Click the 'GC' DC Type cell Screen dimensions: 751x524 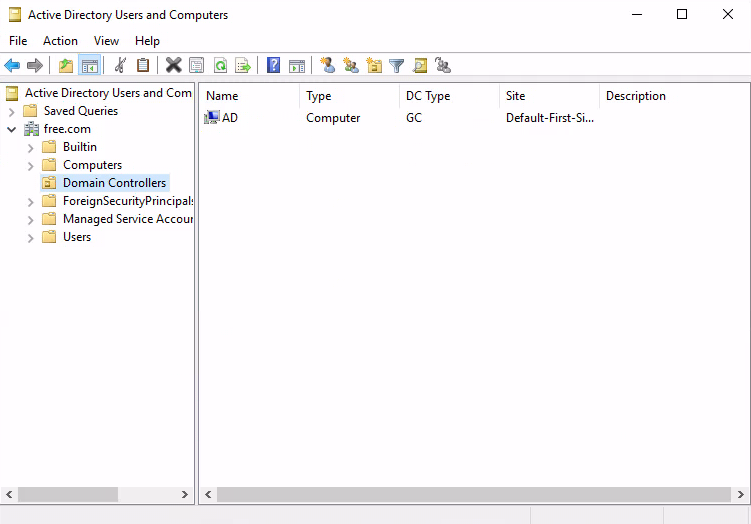[x=414, y=118]
